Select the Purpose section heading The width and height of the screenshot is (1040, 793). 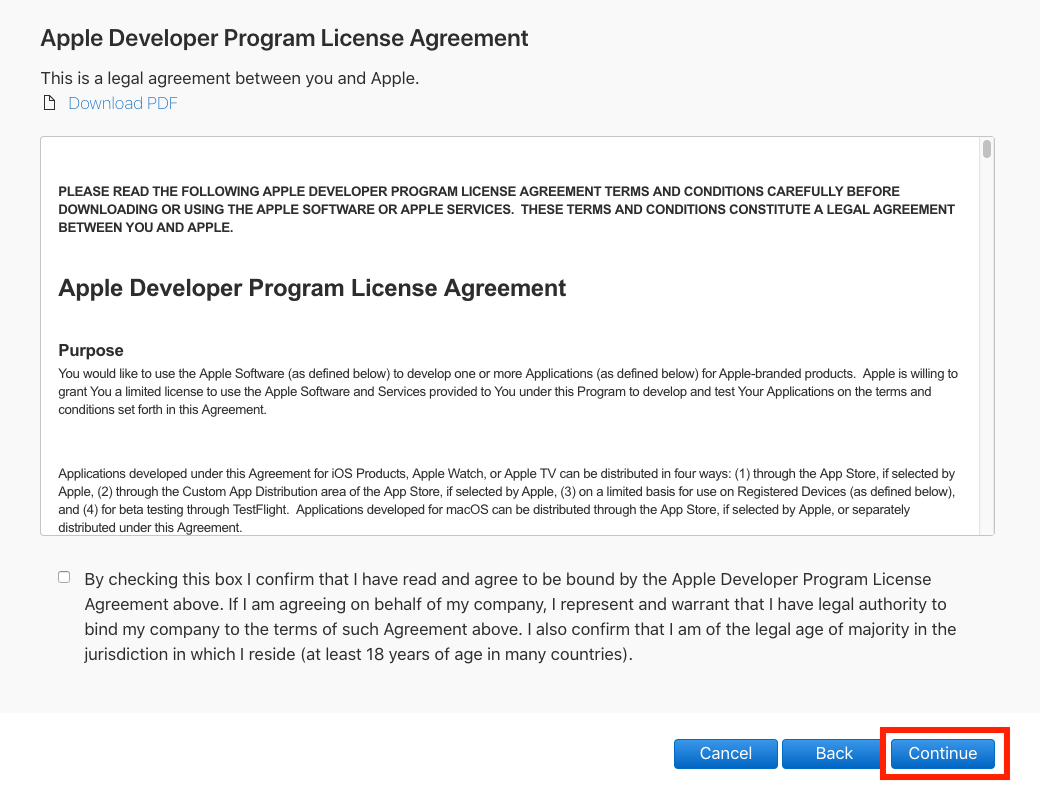[x=91, y=350]
